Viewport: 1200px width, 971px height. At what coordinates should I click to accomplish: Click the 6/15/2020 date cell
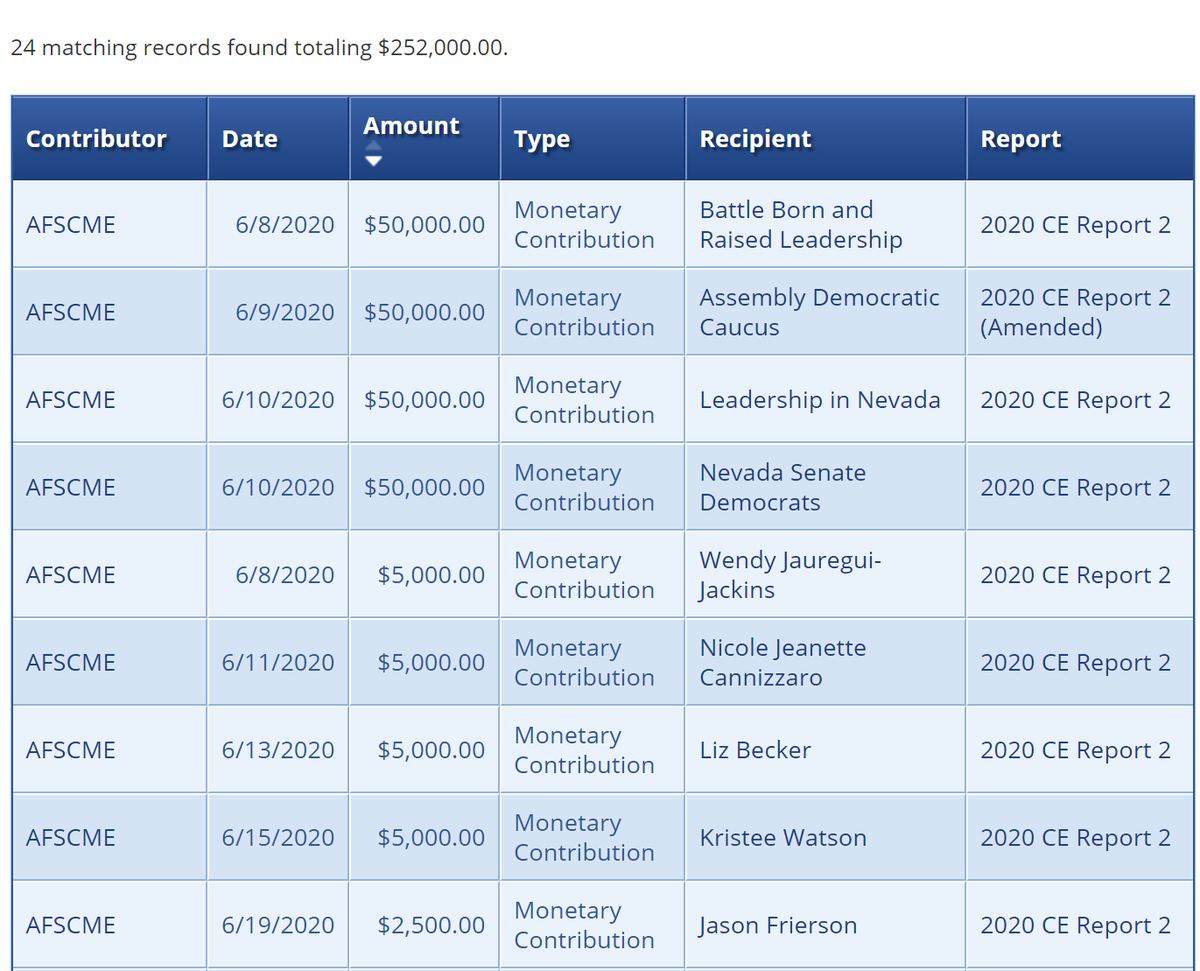pos(278,837)
